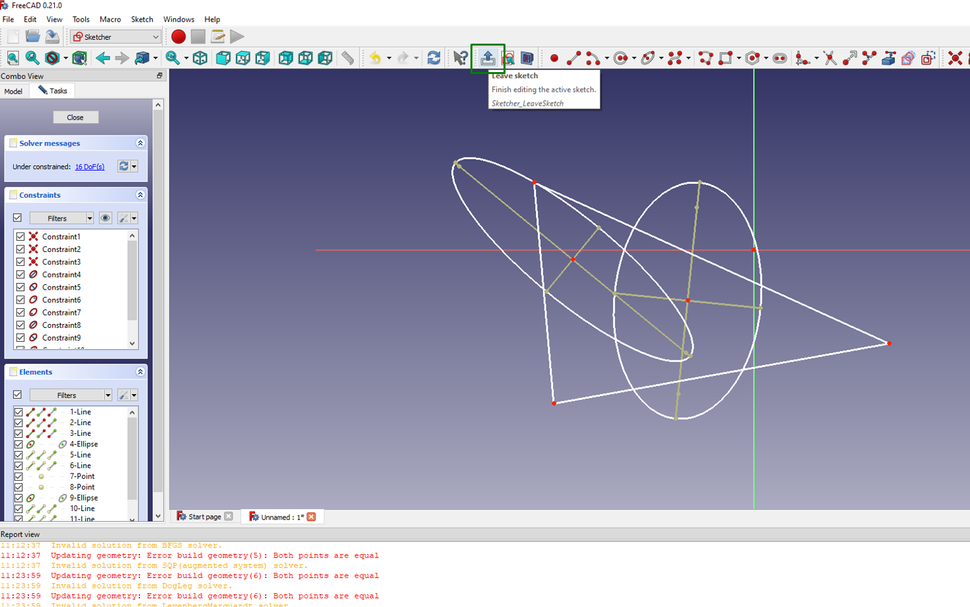Click the Refresh toolbar icon
970x607 pixels.
[x=434, y=58]
